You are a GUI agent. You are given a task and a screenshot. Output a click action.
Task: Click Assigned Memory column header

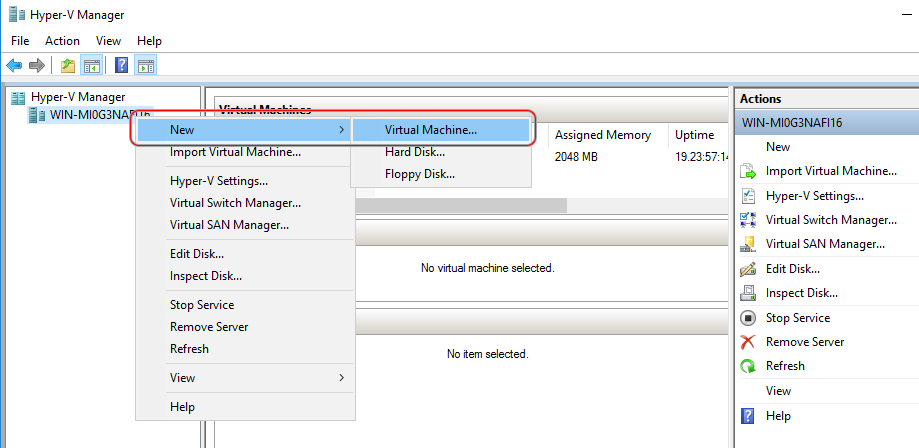(x=603, y=135)
